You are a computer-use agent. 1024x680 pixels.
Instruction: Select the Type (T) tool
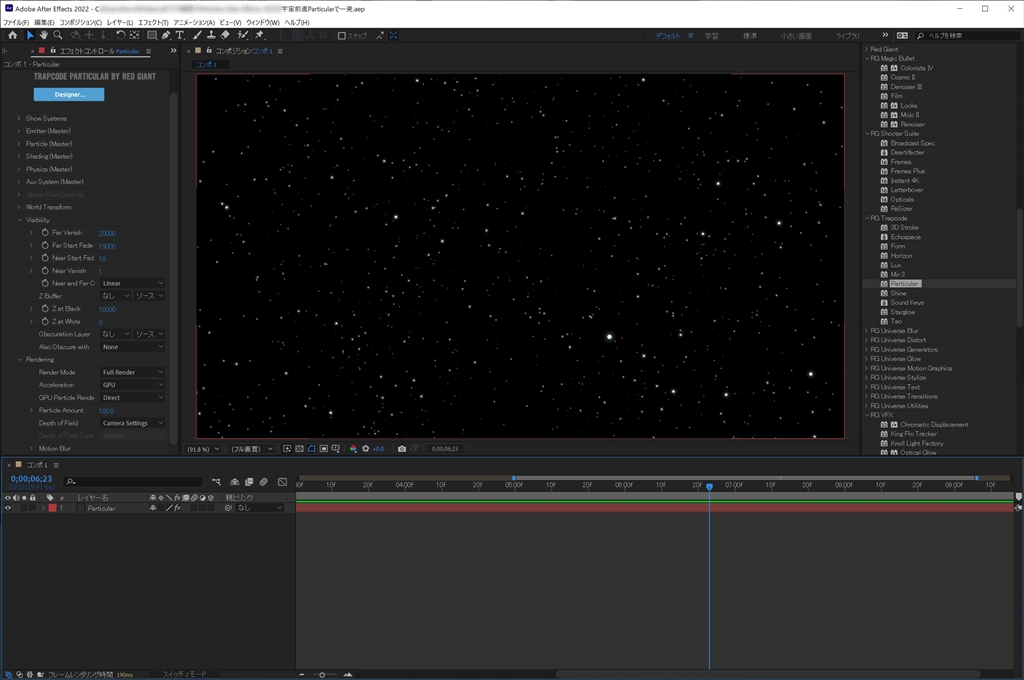(180, 35)
